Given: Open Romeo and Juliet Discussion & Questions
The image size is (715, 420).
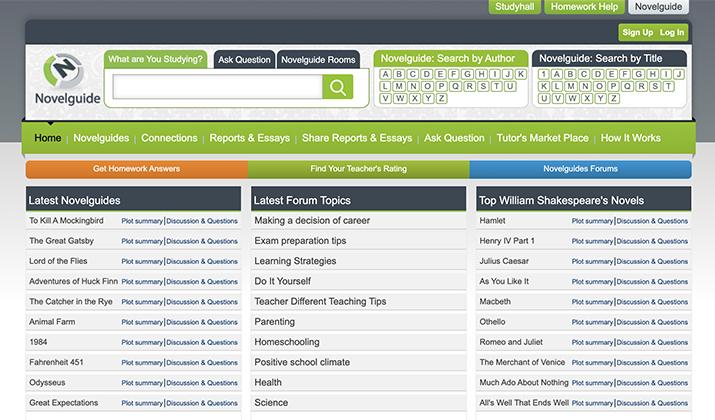Looking at the screenshot, I should point(653,342).
